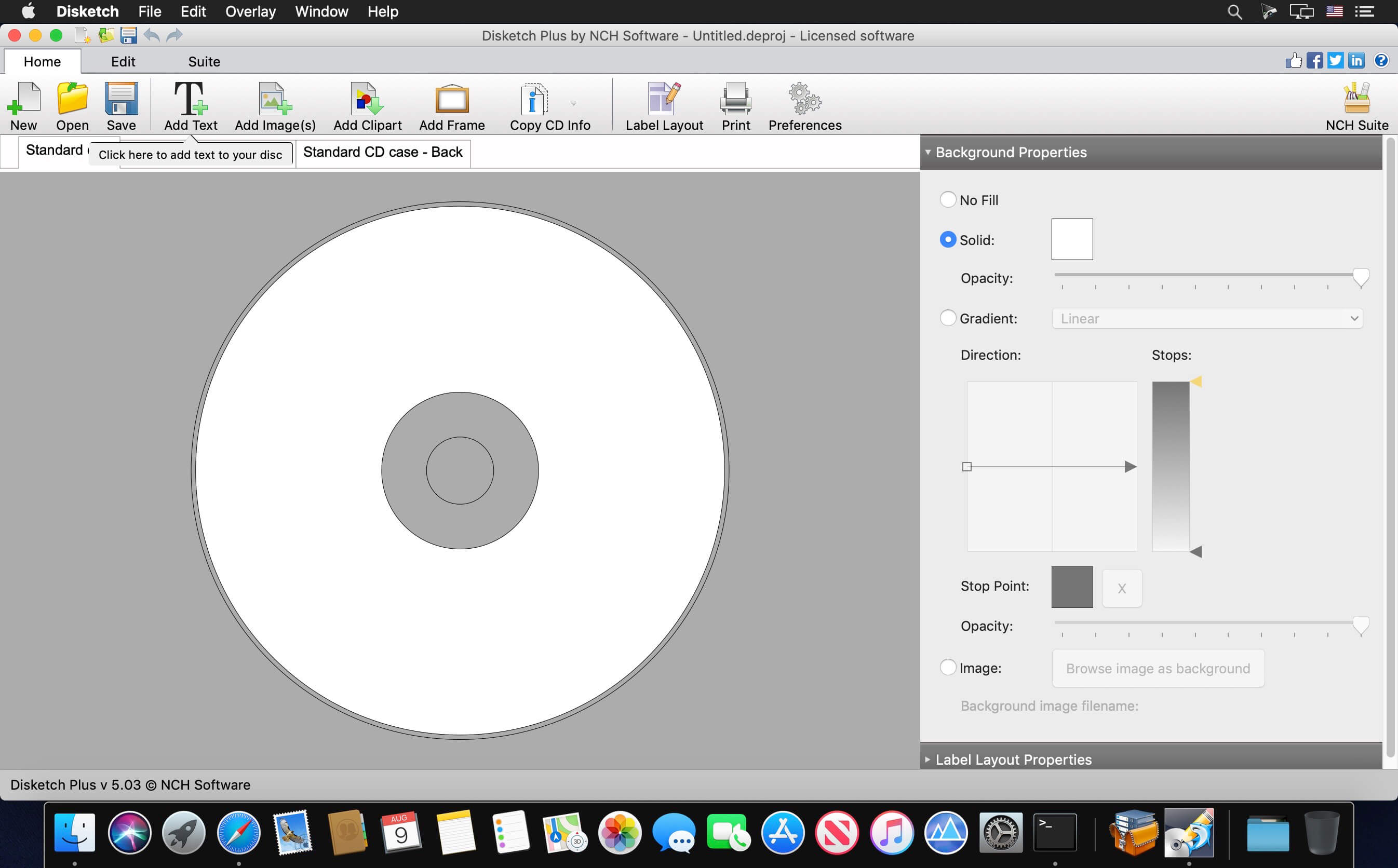This screenshot has width=1398, height=868.
Task: Switch to the Suite tab
Action: pyautogui.click(x=205, y=61)
